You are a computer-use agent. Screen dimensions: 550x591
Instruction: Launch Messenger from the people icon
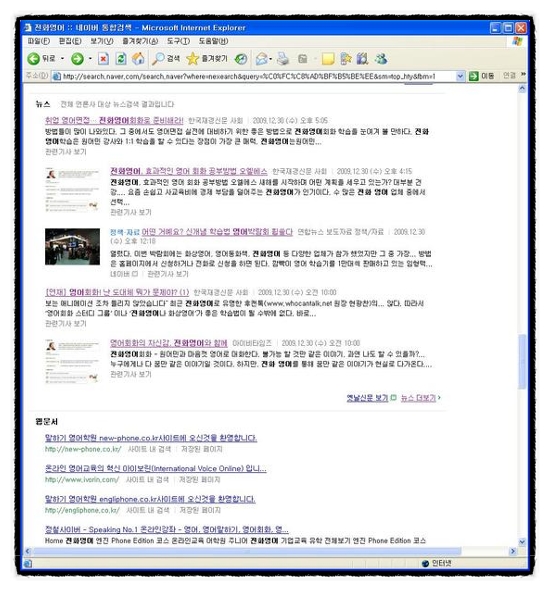[x=381, y=58]
